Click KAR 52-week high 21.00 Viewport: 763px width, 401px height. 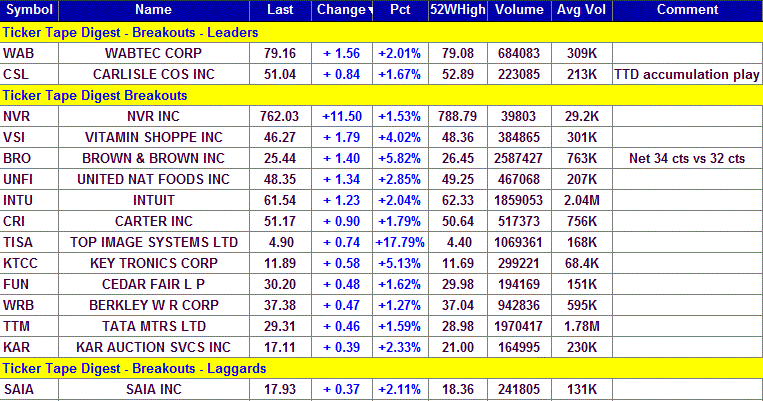pos(458,347)
